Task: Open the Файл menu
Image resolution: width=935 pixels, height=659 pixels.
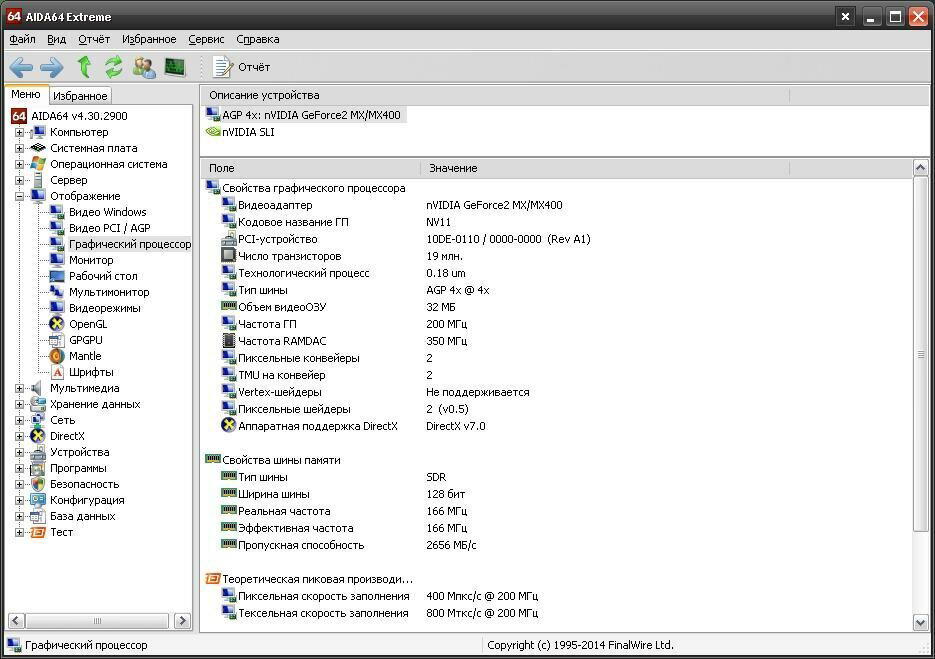Action: pyautogui.click(x=22, y=39)
